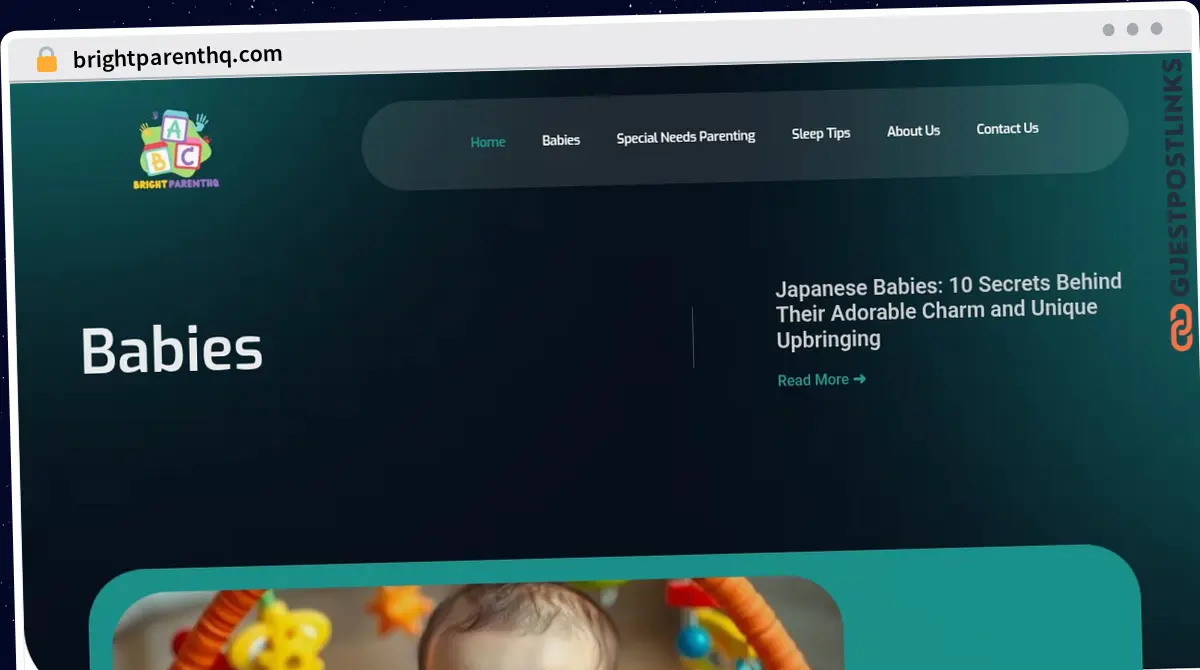Screen dimensions: 1200x670
Task: Open the Special Needs Parenting section
Action: coord(686,136)
